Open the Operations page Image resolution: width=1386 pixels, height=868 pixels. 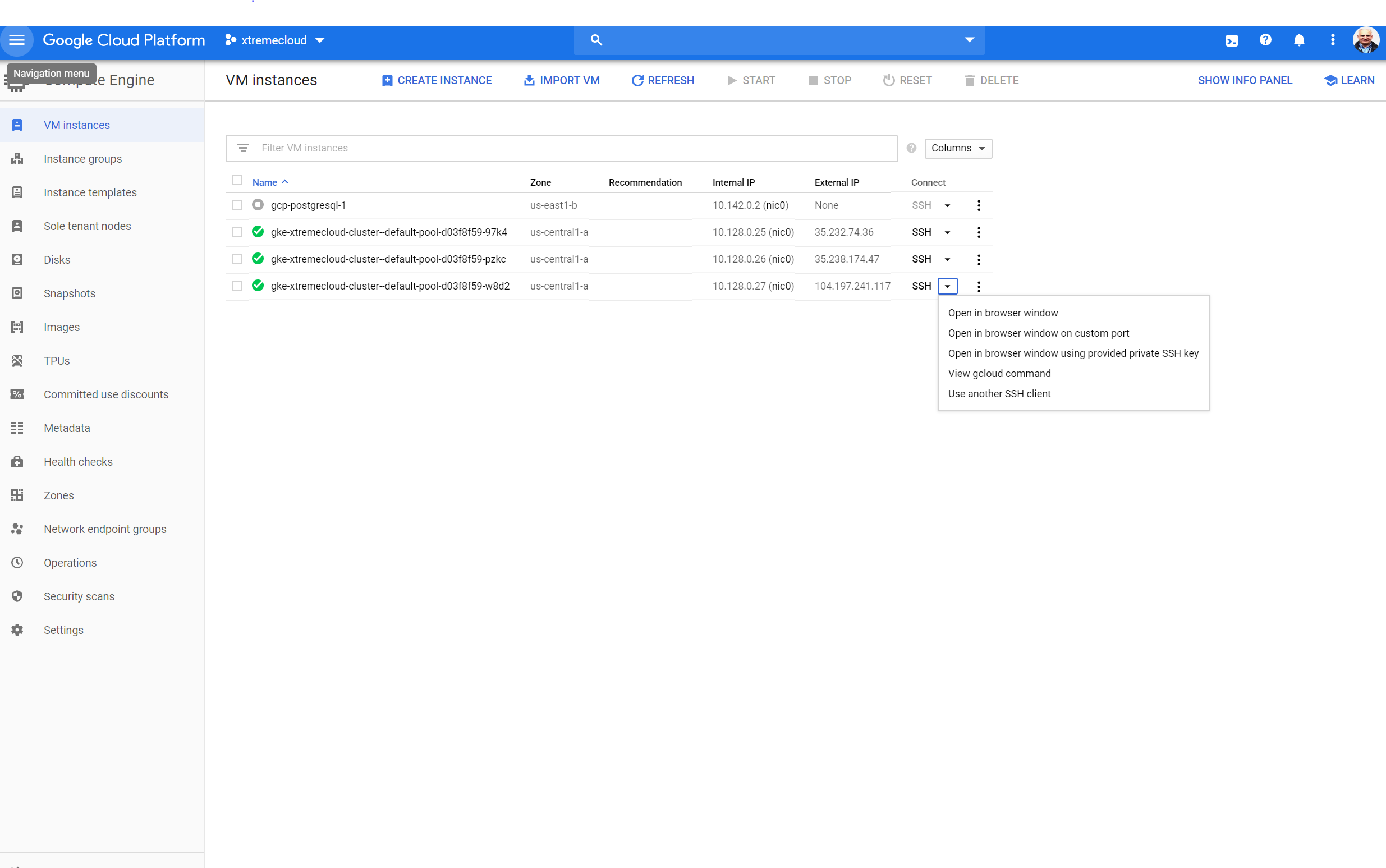102,563
